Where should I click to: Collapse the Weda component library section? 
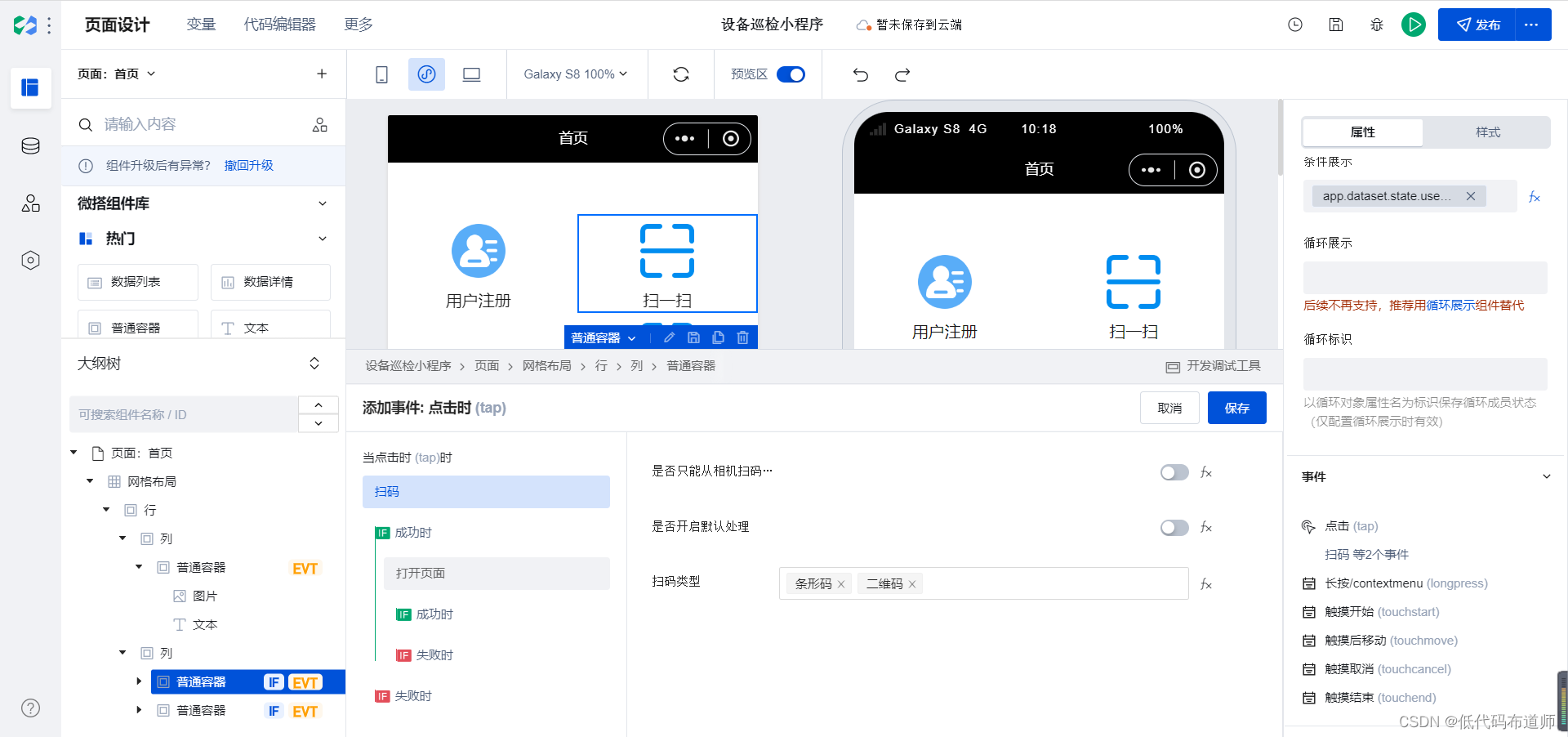tap(323, 203)
